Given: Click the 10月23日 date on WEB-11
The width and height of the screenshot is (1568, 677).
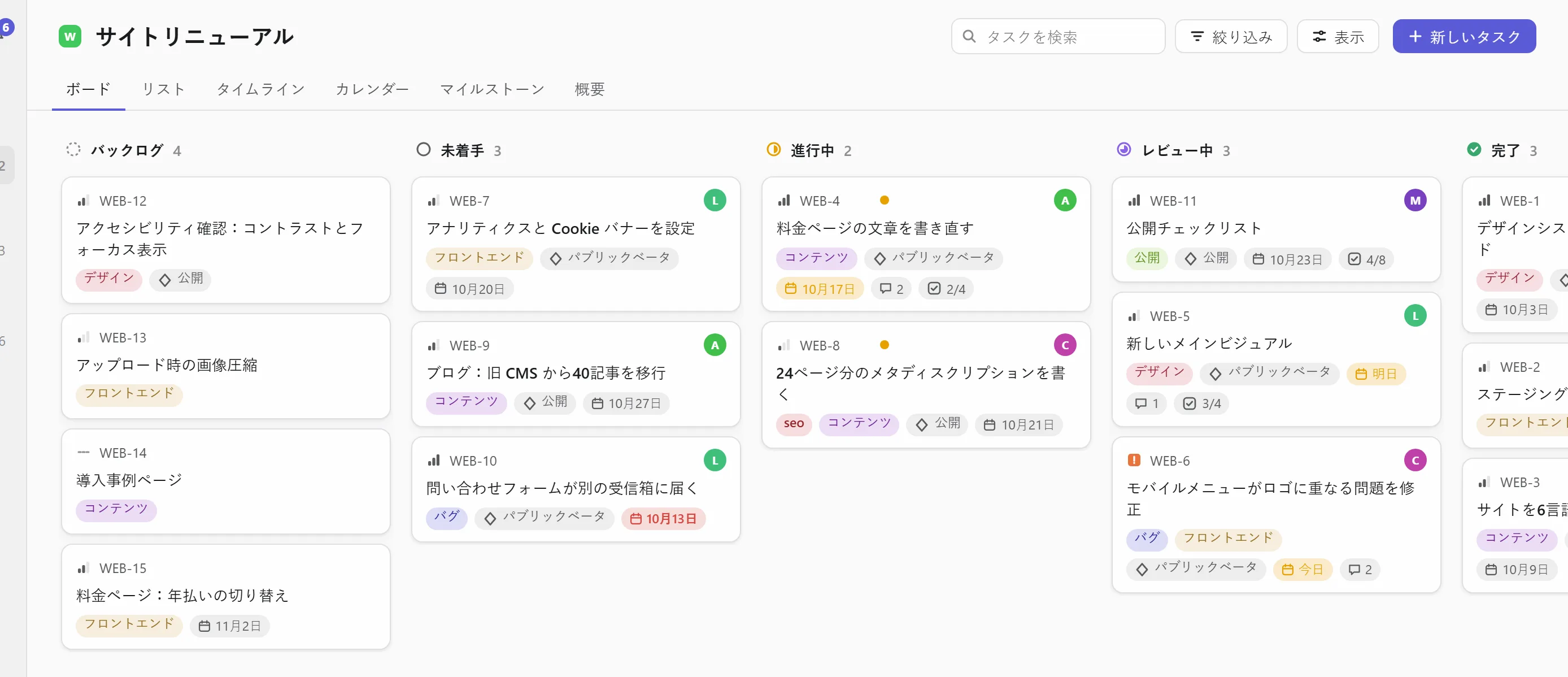Looking at the screenshot, I should click(1287, 259).
